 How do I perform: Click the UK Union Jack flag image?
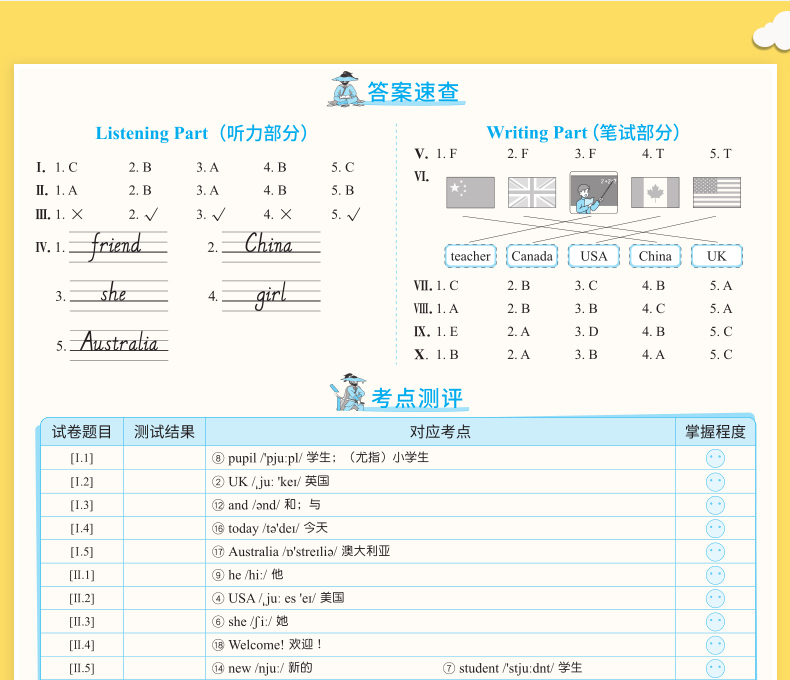pyautogui.click(x=532, y=192)
